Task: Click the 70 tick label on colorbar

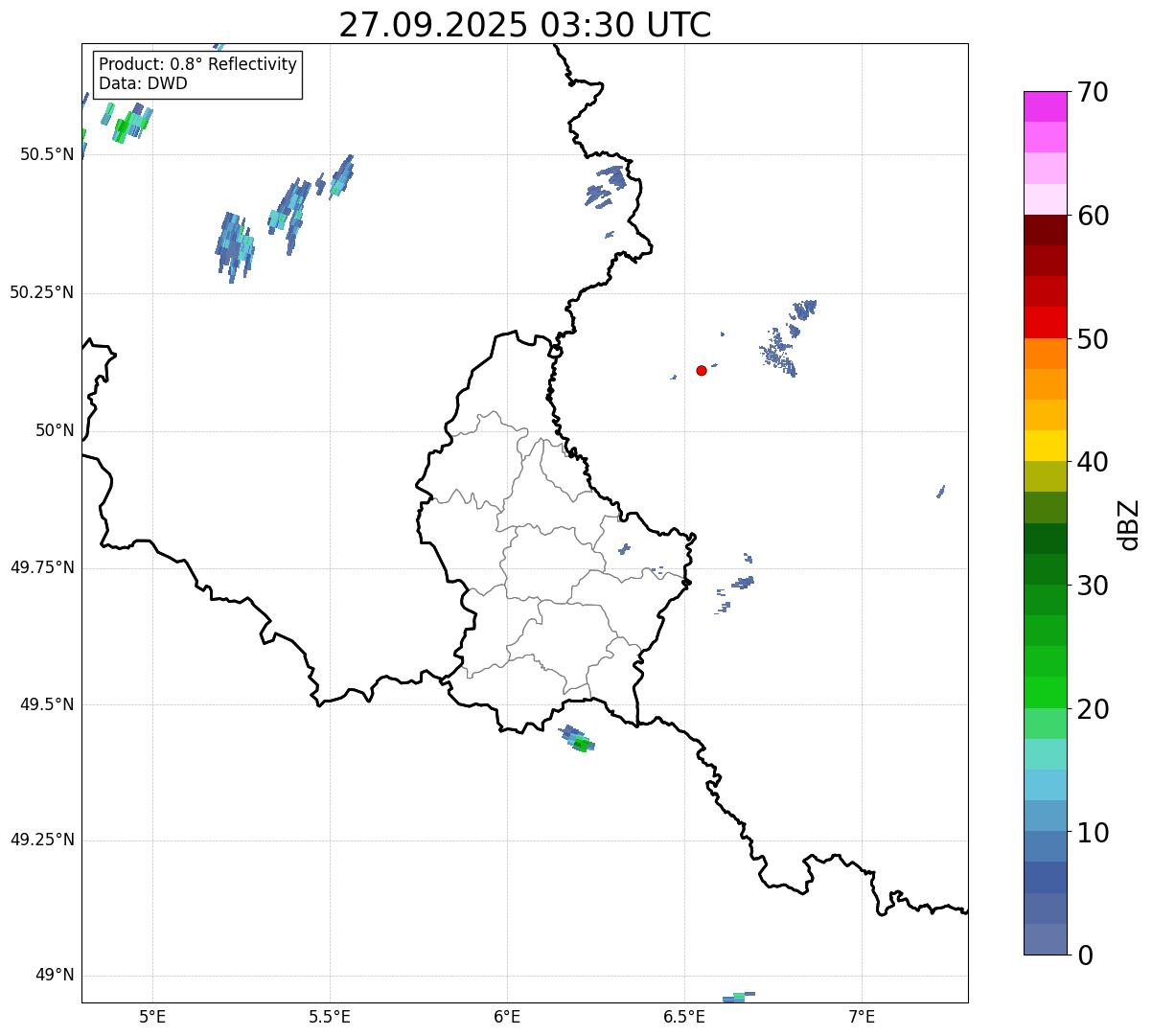Action: point(1093,92)
